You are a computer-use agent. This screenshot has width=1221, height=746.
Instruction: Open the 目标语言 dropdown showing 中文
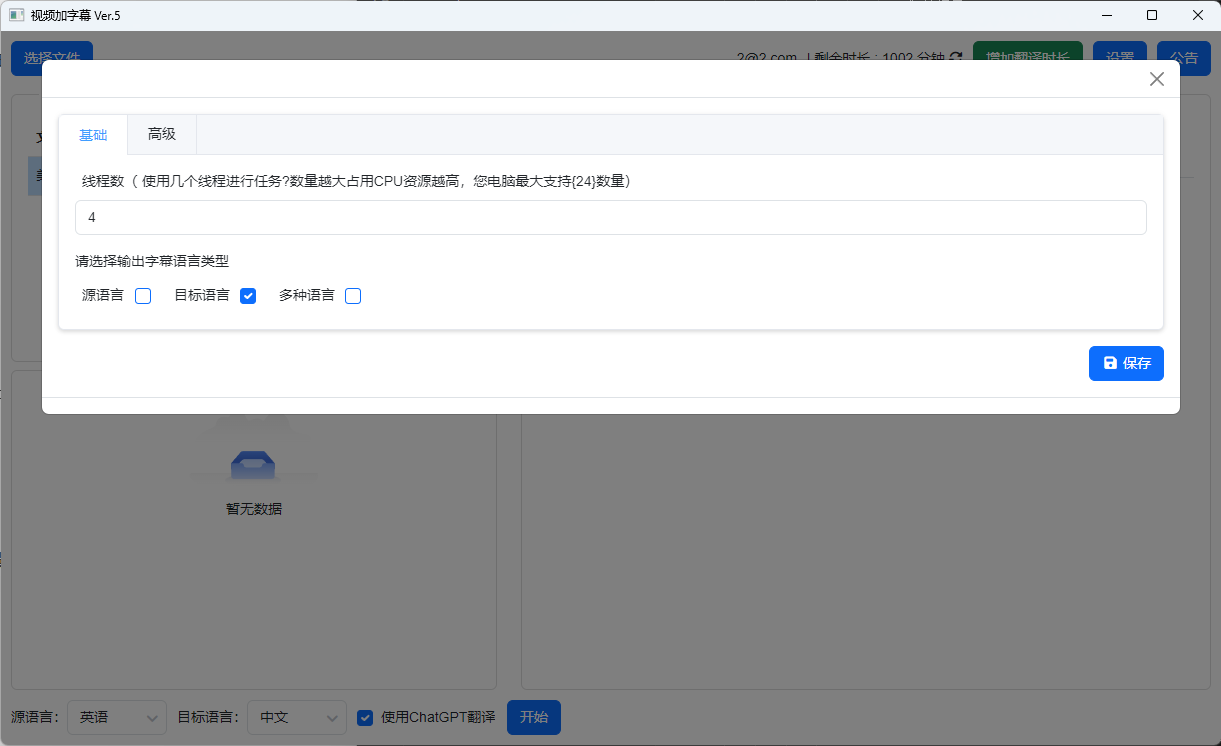click(296, 717)
